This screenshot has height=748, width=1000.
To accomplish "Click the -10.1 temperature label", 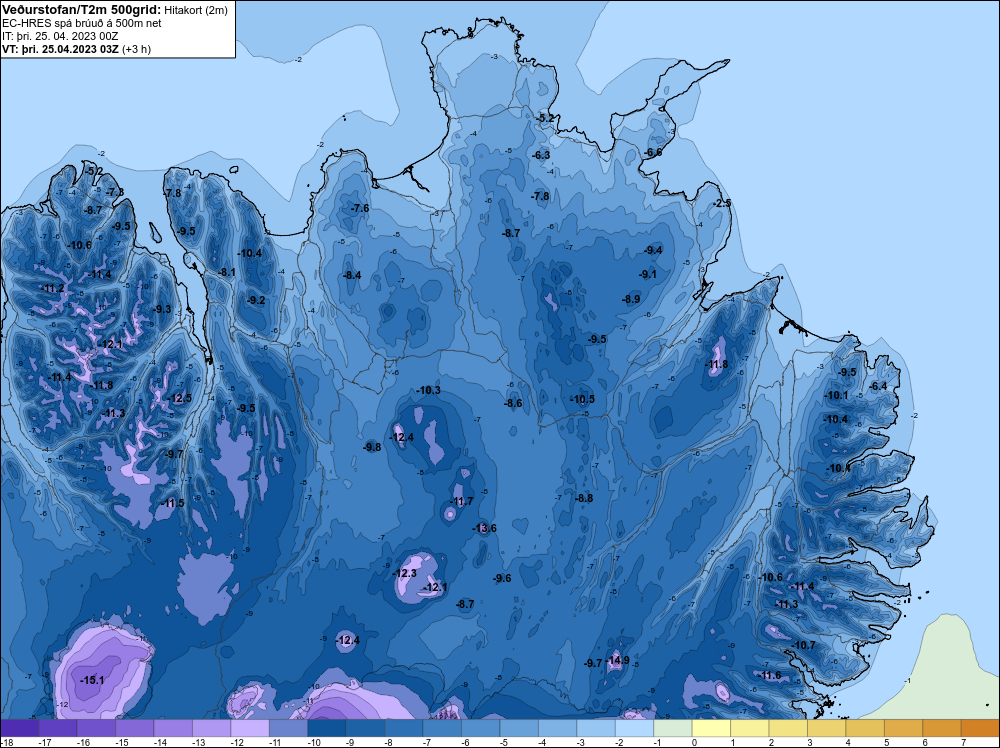I will 836,395.
